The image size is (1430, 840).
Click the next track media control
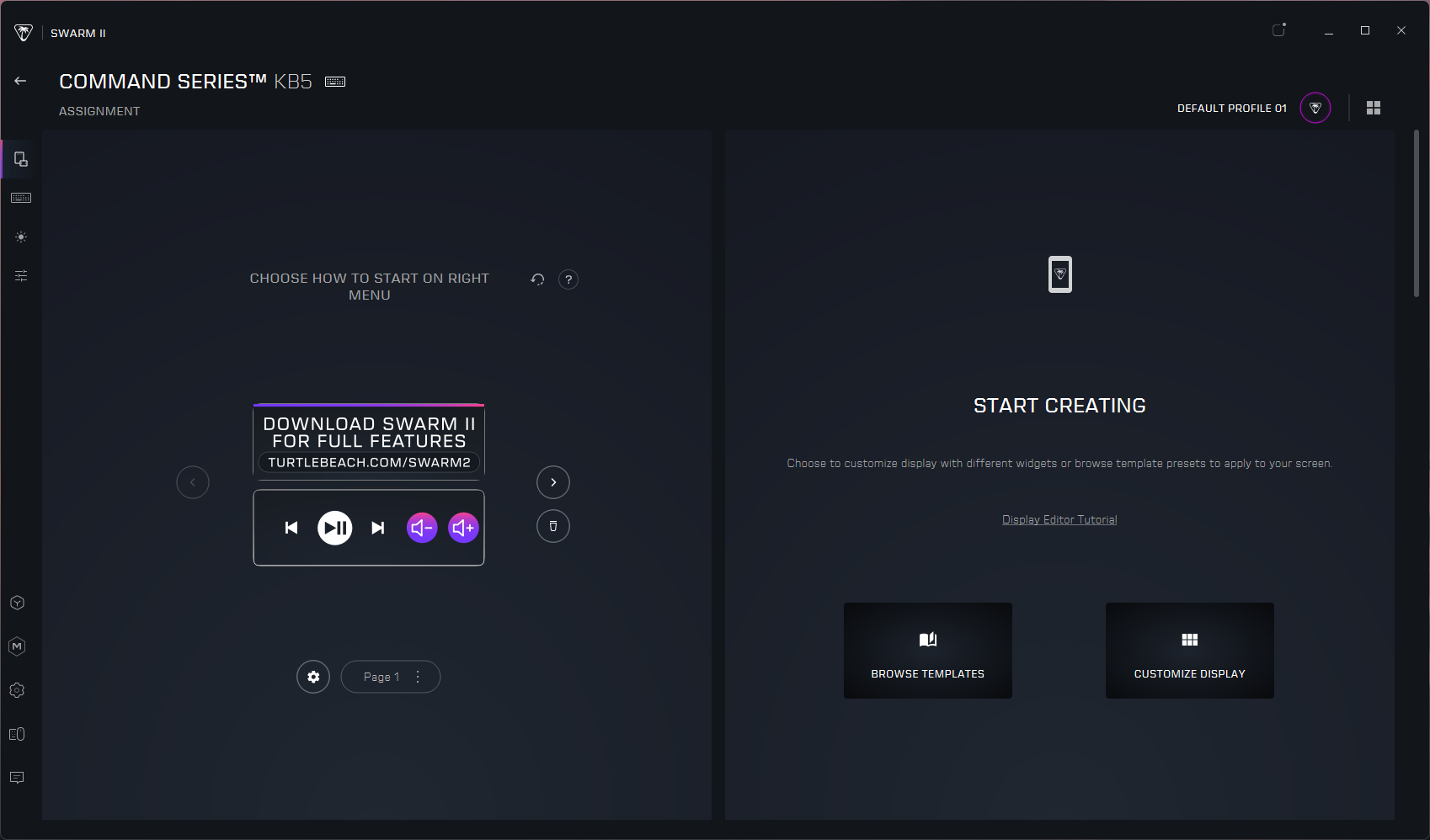point(378,528)
